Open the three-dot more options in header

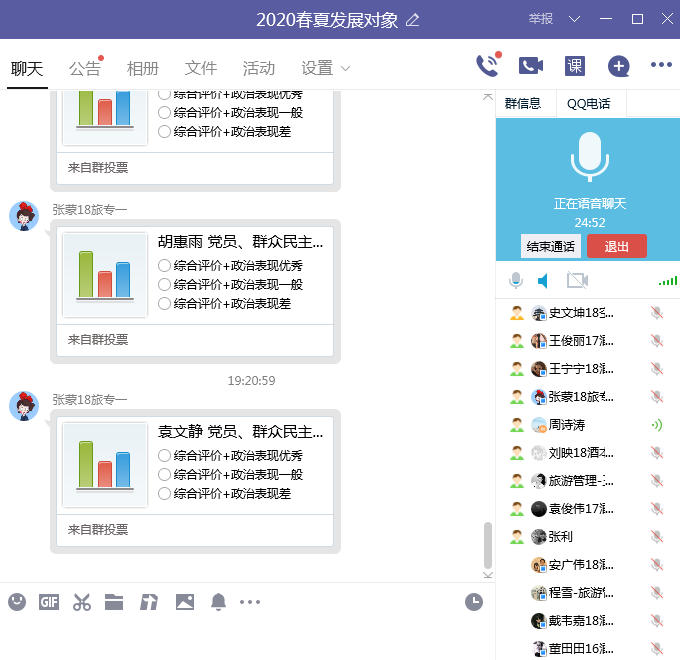[661, 66]
